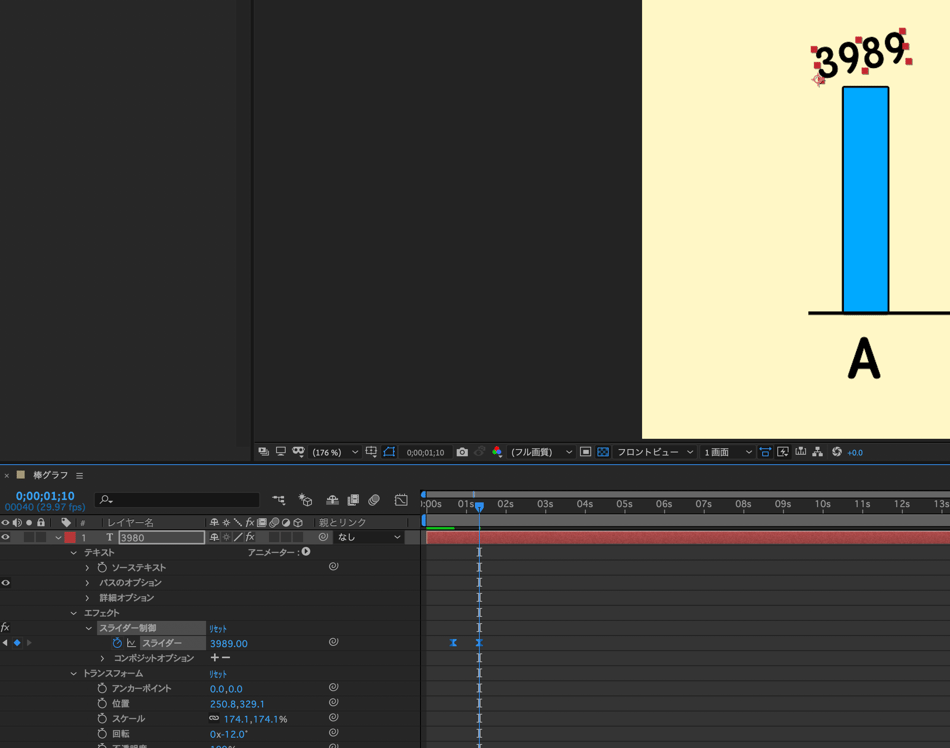Click the reset exposure icon in viewer

837,452
